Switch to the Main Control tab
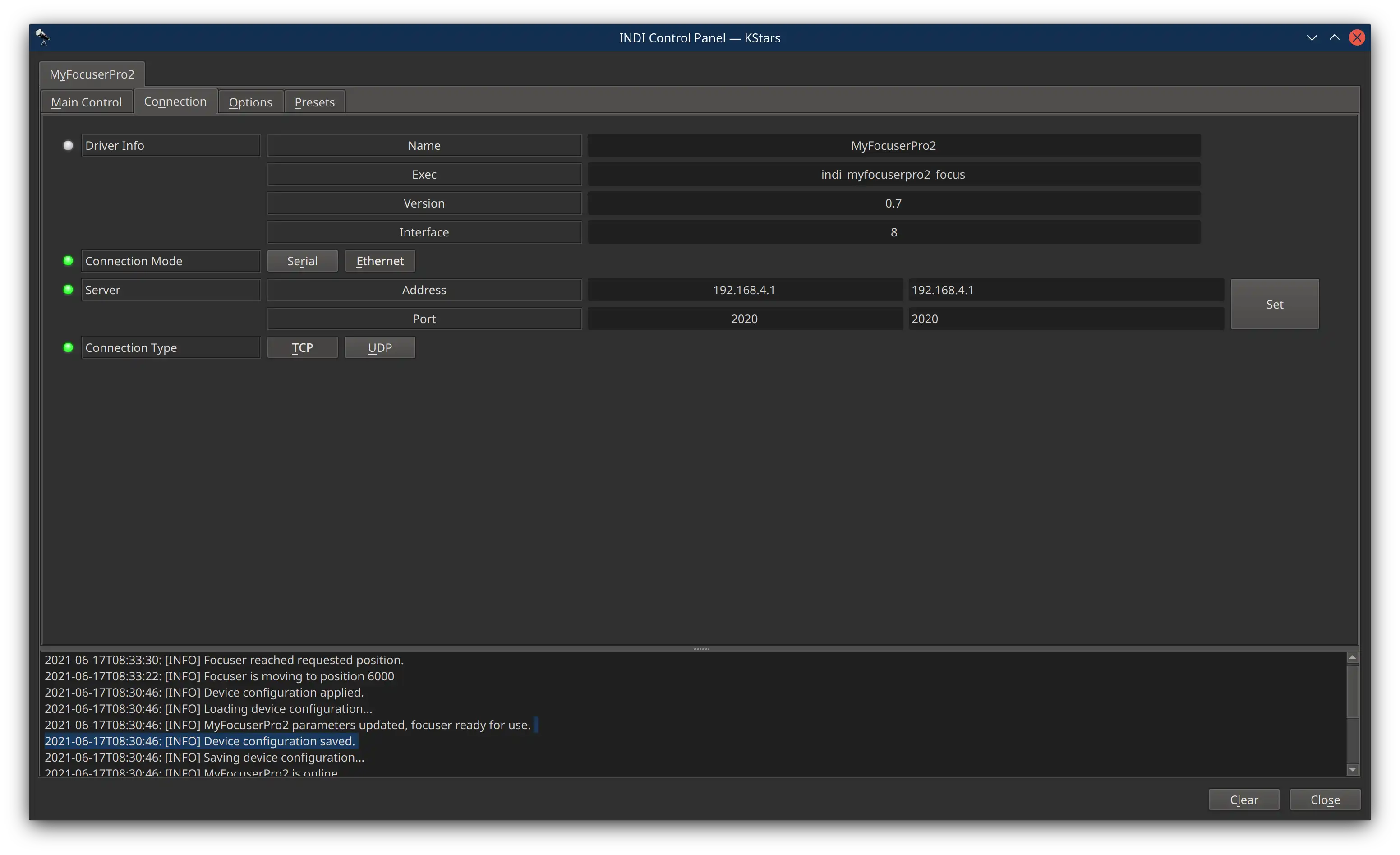Image resolution: width=1400 pixels, height=855 pixels. point(86,101)
